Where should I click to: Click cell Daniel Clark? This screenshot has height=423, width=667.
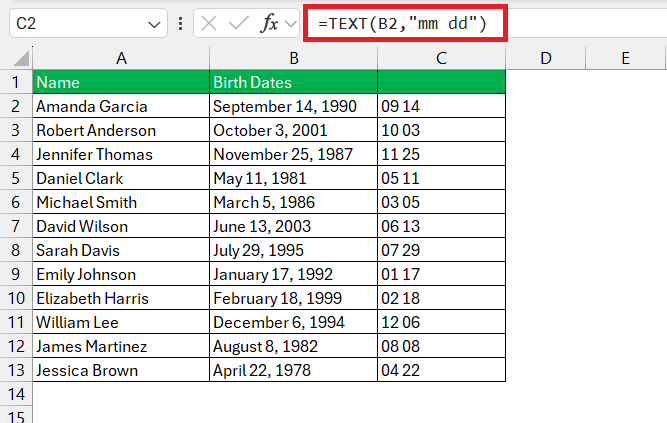tap(121, 178)
